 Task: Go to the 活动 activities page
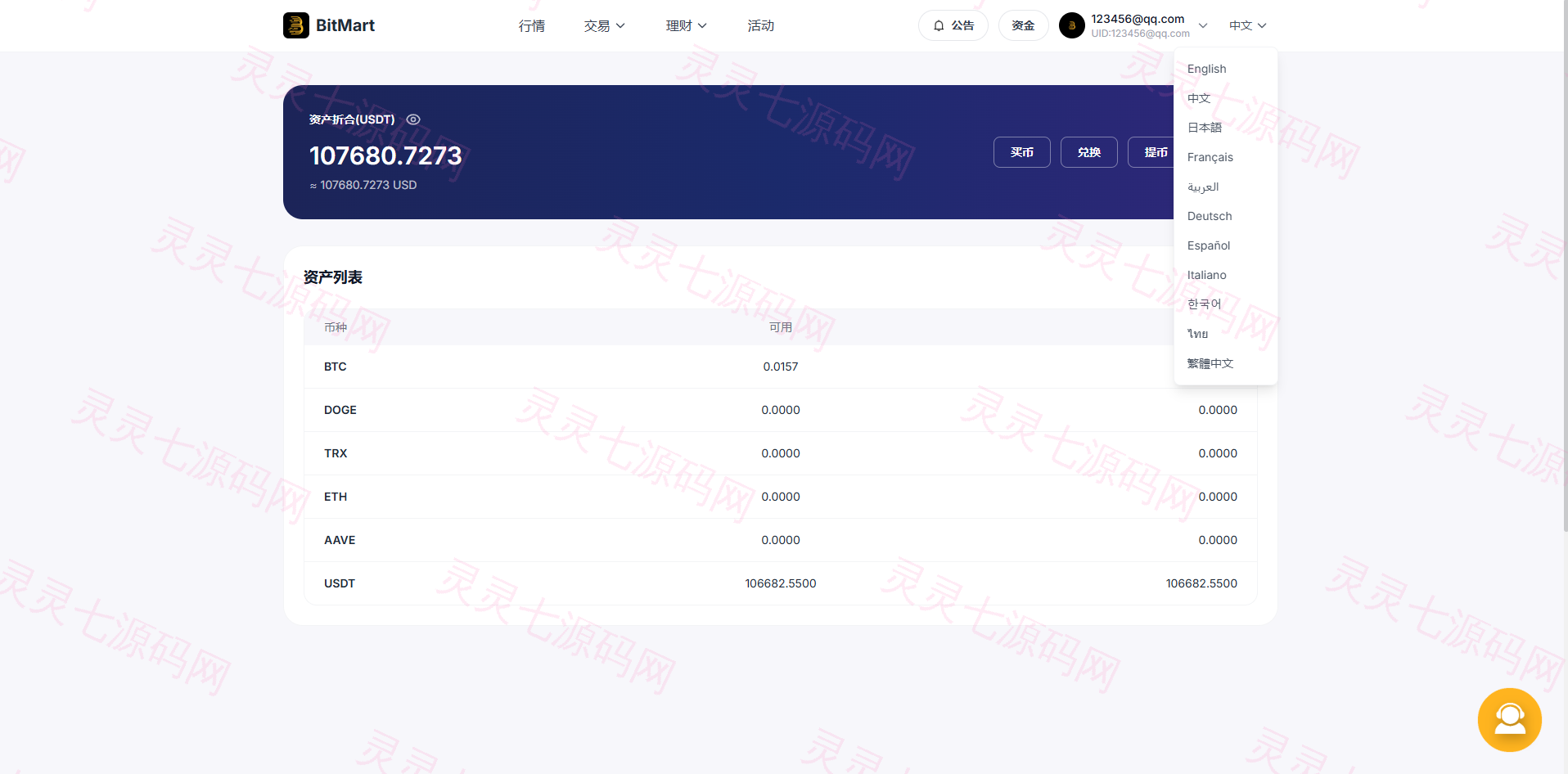[761, 26]
